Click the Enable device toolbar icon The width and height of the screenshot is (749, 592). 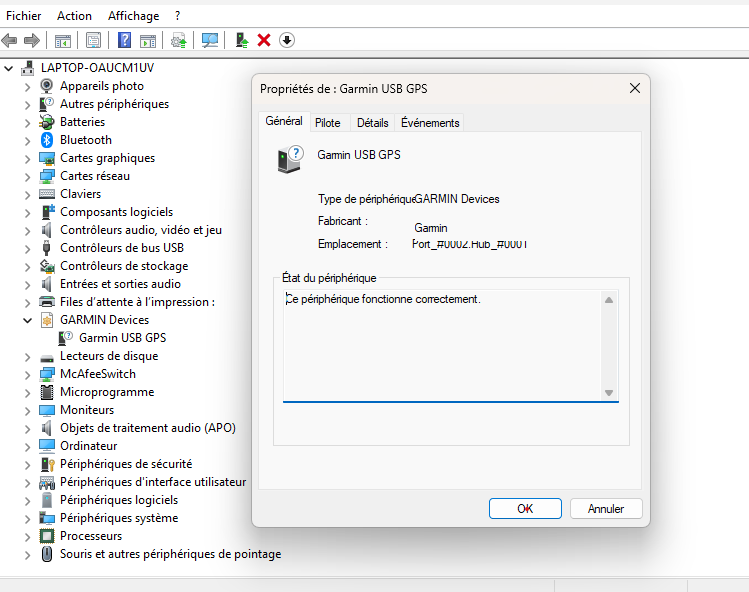tap(242, 40)
